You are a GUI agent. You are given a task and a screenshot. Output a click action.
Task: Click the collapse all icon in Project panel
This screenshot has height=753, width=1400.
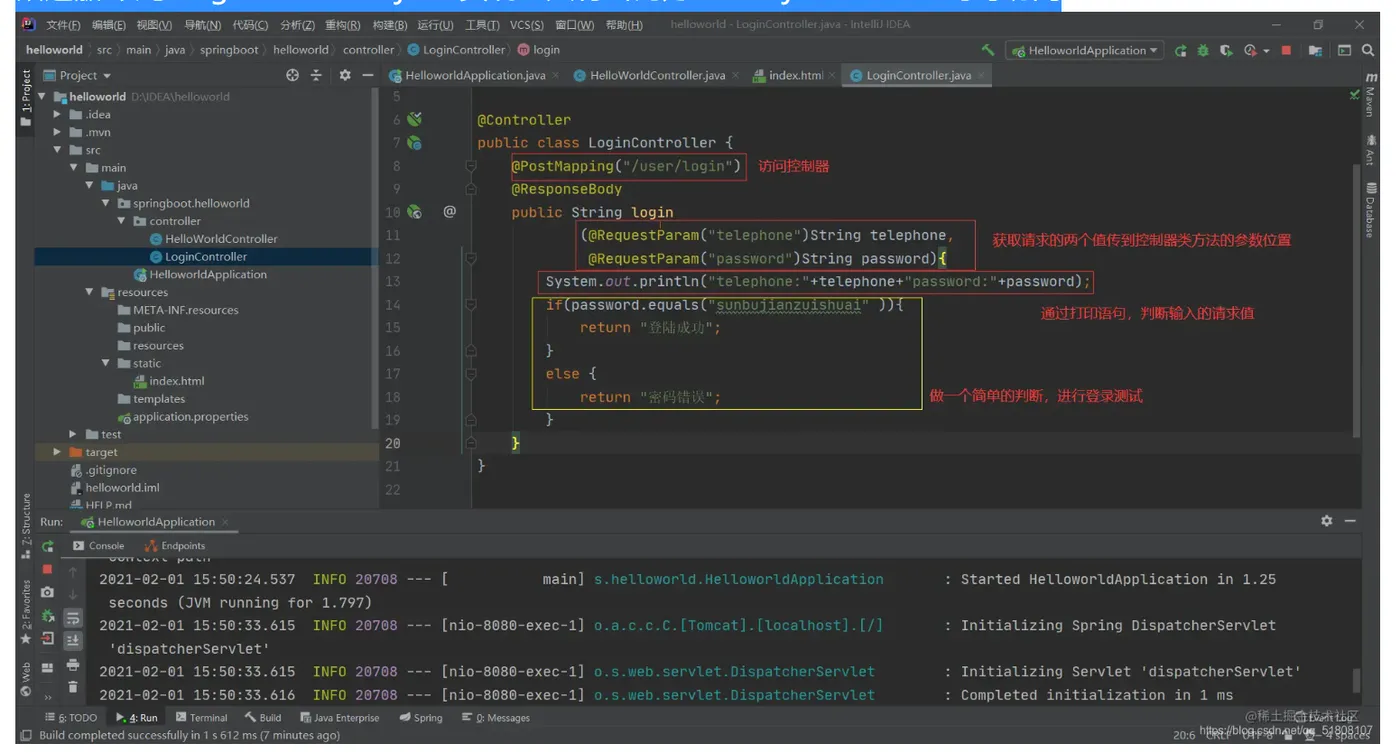[x=316, y=75]
